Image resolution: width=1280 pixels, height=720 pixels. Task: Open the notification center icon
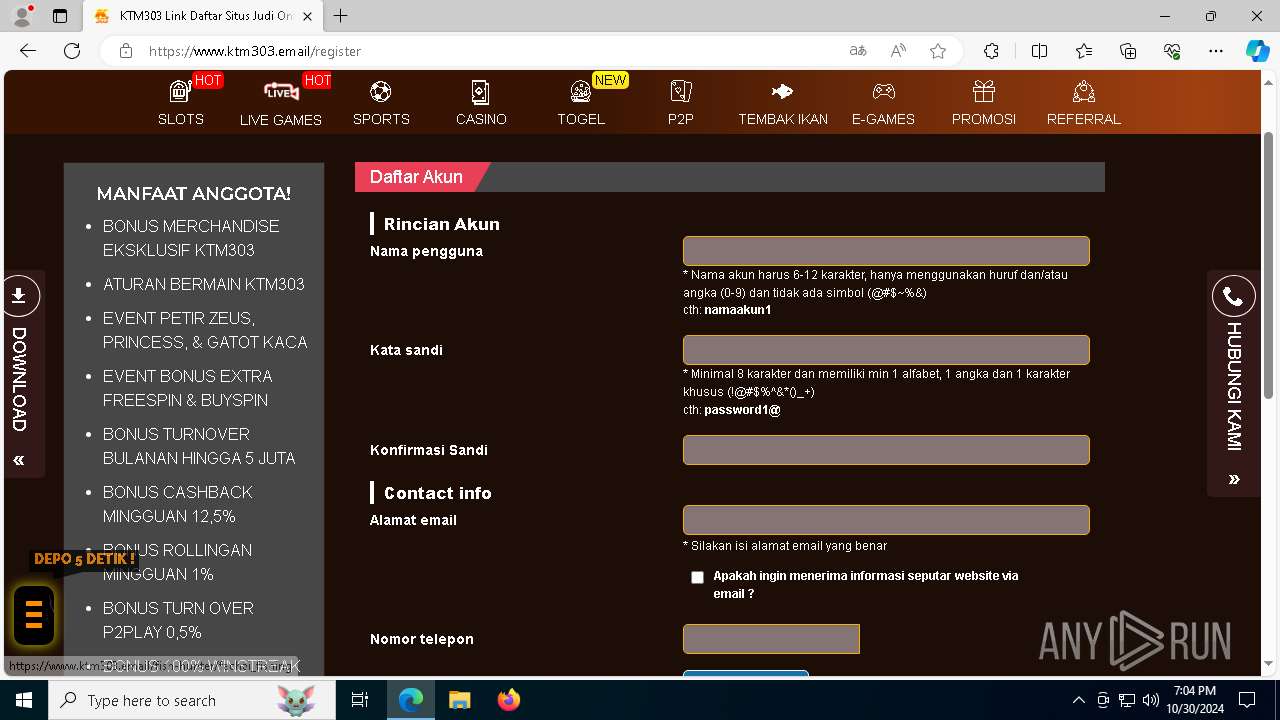[1247, 700]
